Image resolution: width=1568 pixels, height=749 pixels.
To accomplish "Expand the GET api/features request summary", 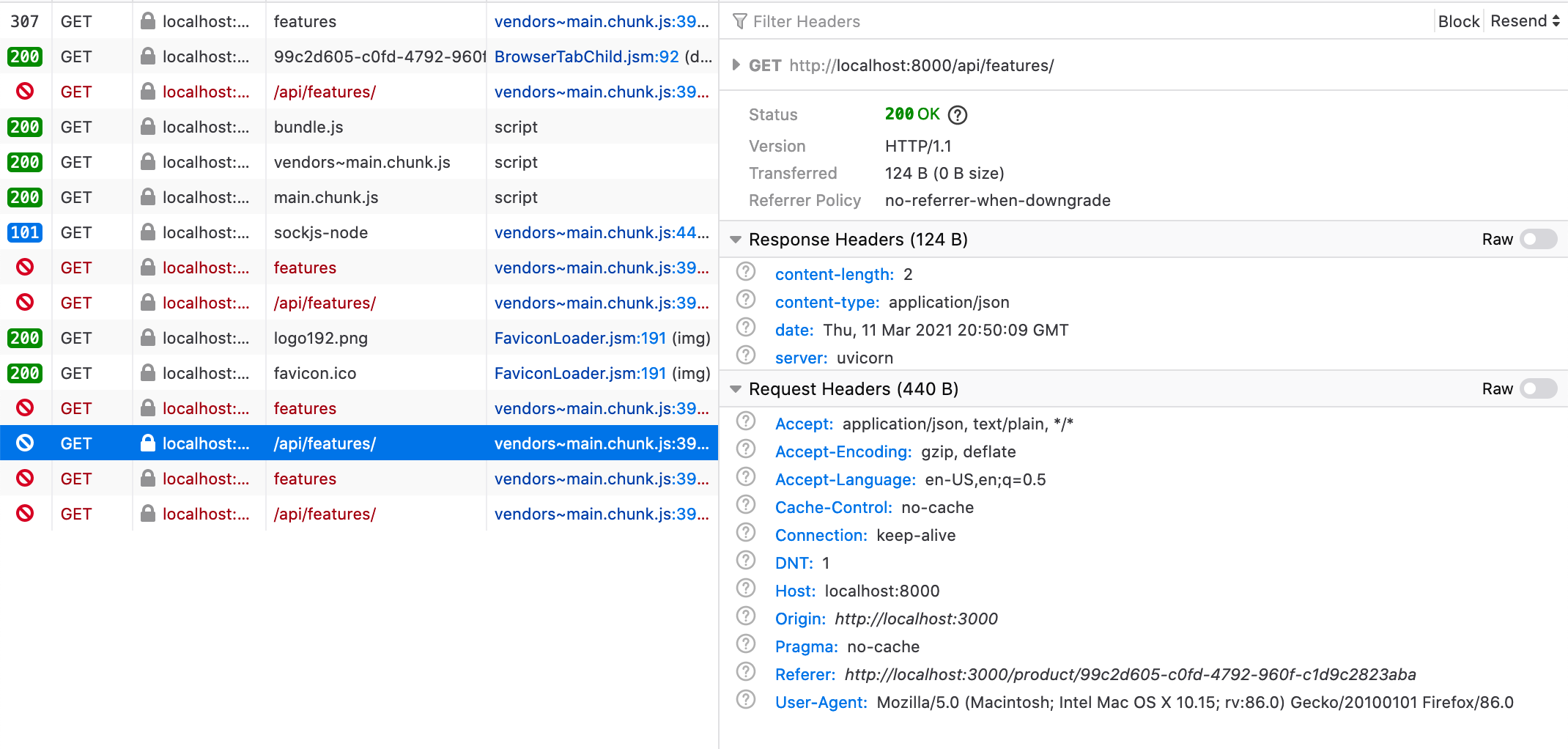I will click(x=736, y=64).
